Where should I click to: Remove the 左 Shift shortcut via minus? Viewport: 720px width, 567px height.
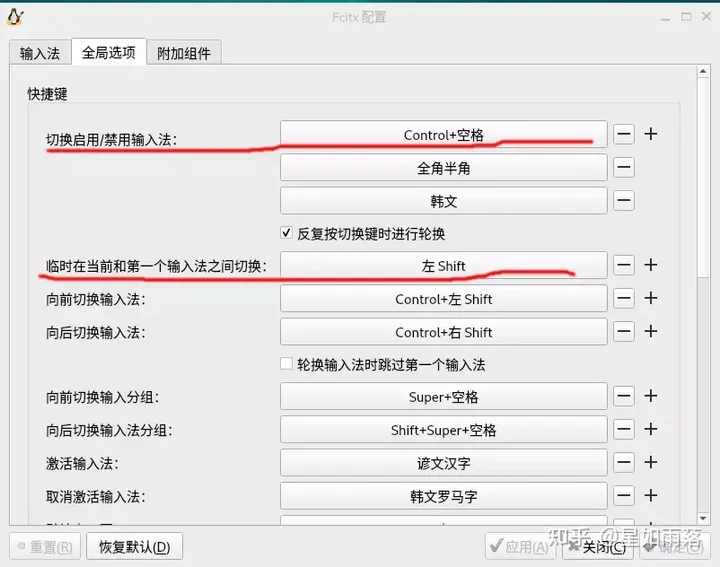tap(624, 265)
